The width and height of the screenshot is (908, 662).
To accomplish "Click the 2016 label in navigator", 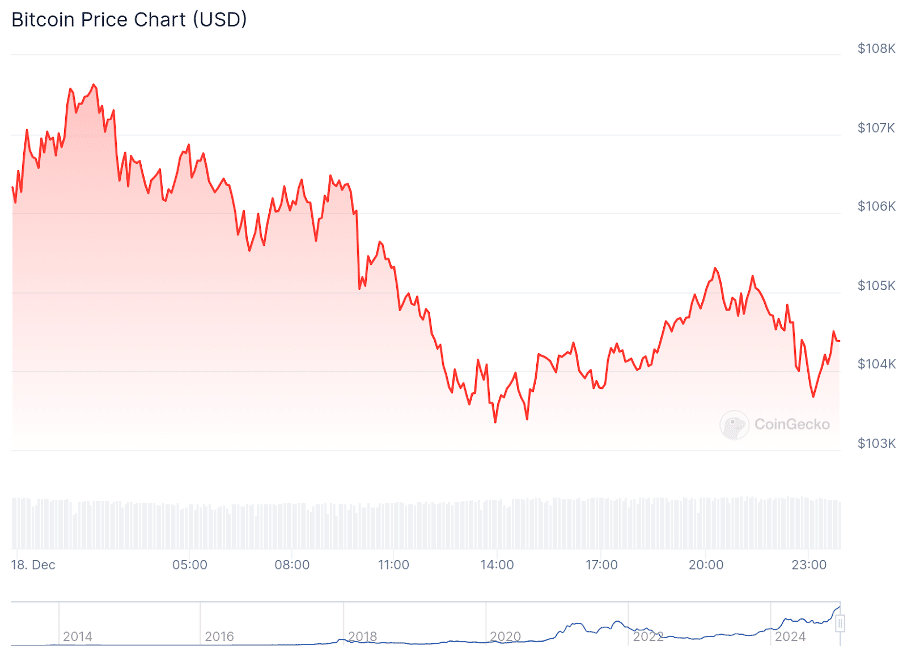I will [219, 636].
